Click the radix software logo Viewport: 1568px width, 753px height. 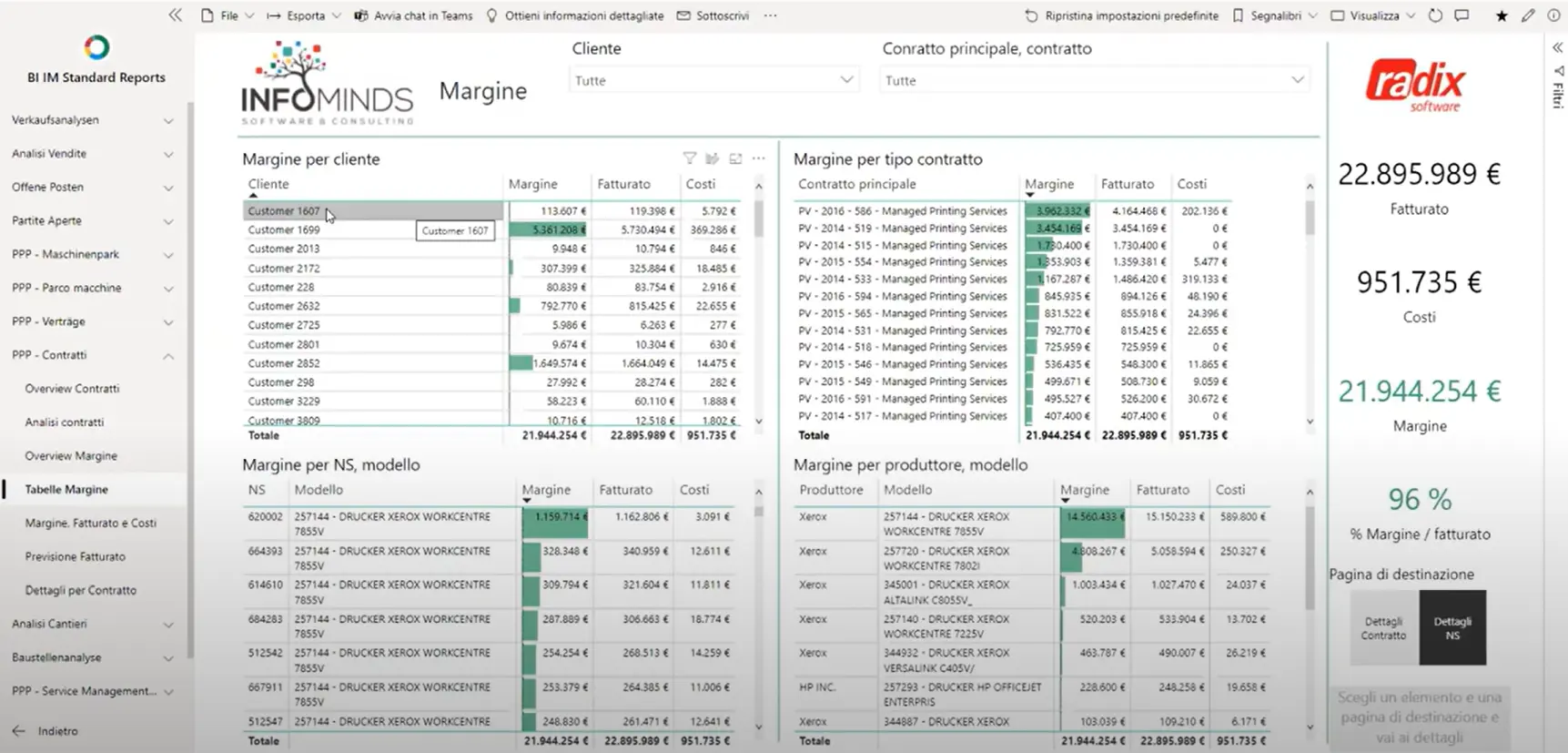click(1415, 86)
